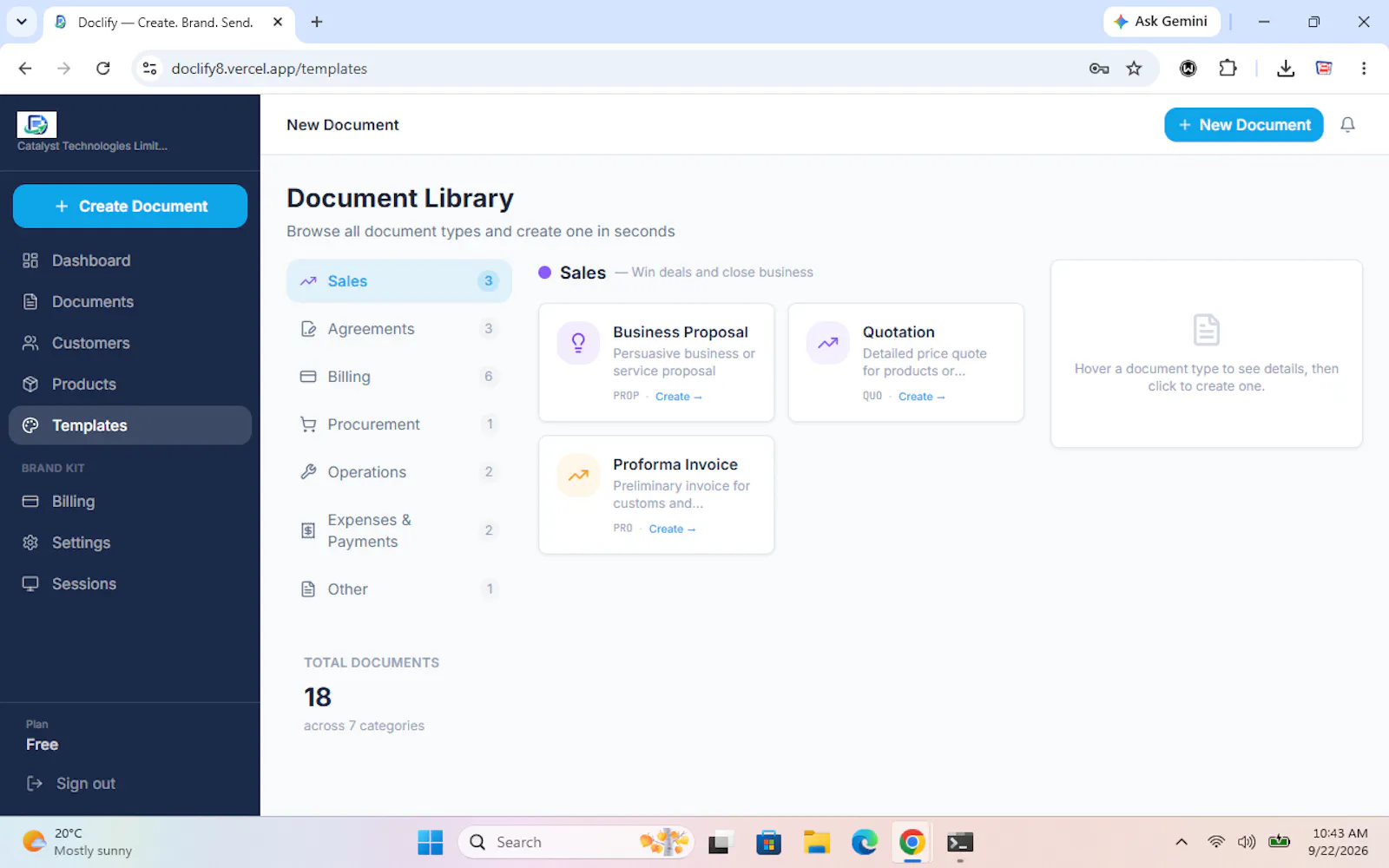Click the address bar URL
The width and height of the screenshot is (1389, 868).
[x=269, y=69]
